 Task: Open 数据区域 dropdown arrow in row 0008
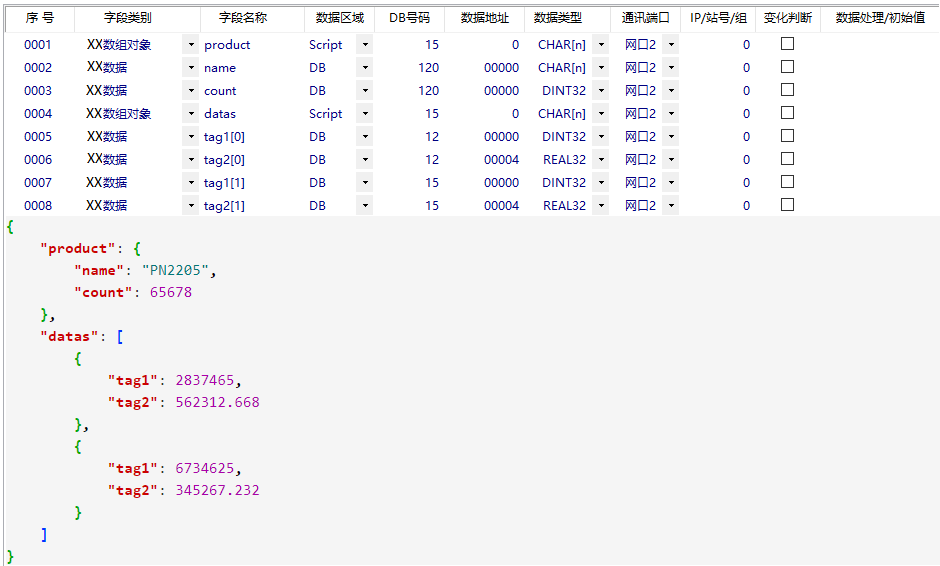pyautogui.click(x=365, y=206)
